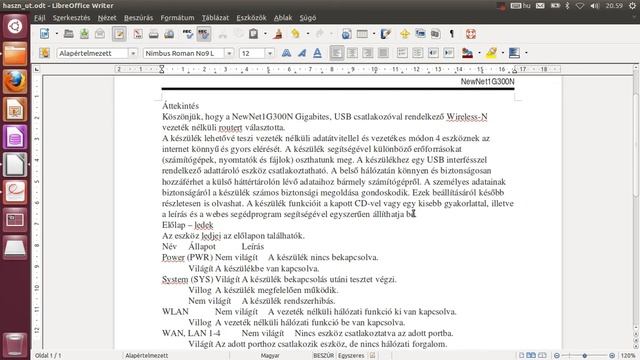The width and height of the screenshot is (640, 360).
Task: Open the Ablak menu
Action: coord(283,18)
